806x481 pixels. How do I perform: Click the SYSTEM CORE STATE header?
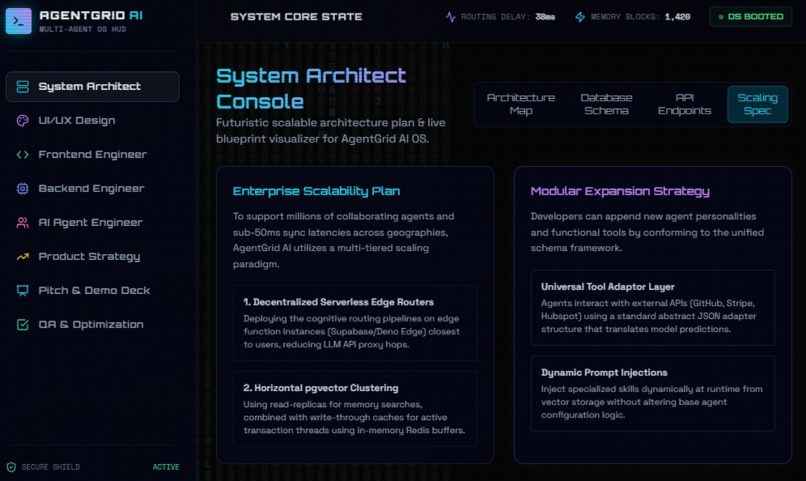296,17
